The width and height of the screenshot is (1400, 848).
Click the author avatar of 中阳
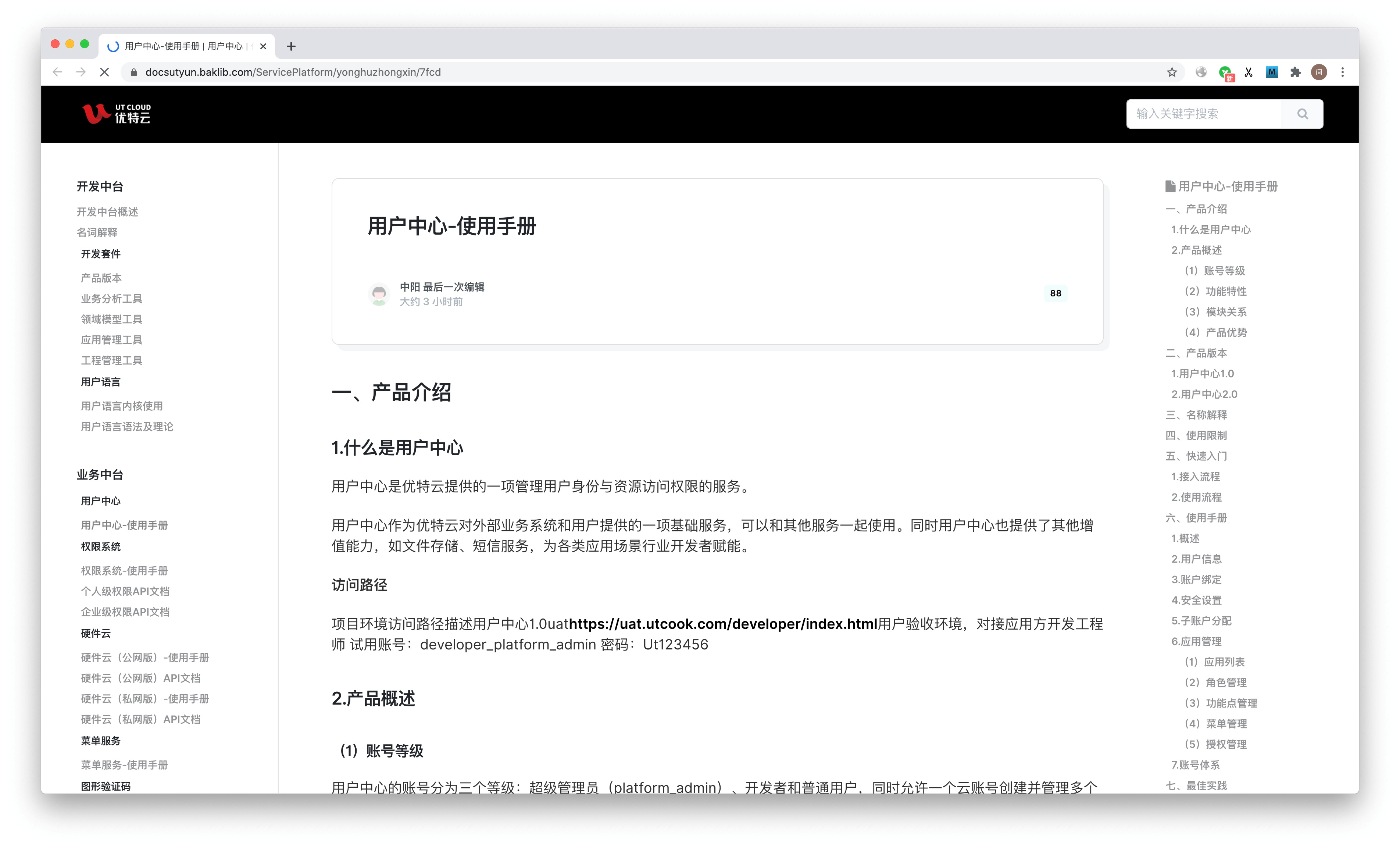(379, 294)
